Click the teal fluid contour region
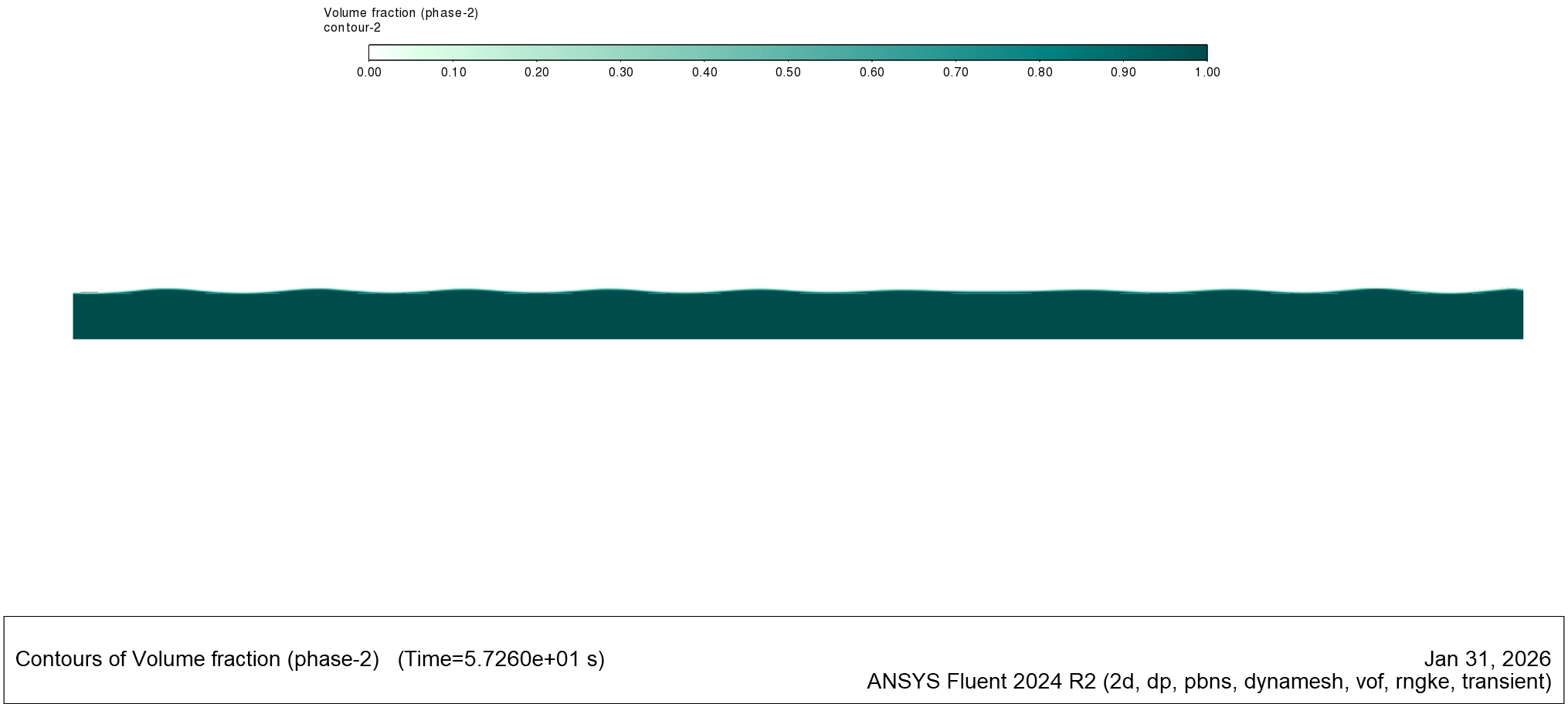The width and height of the screenshot is (1568, 704). point(772,316)
